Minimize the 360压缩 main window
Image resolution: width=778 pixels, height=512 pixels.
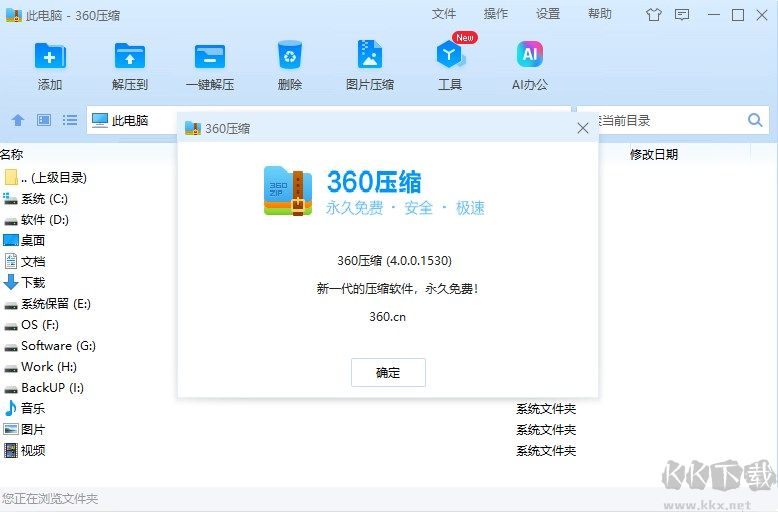713,15
